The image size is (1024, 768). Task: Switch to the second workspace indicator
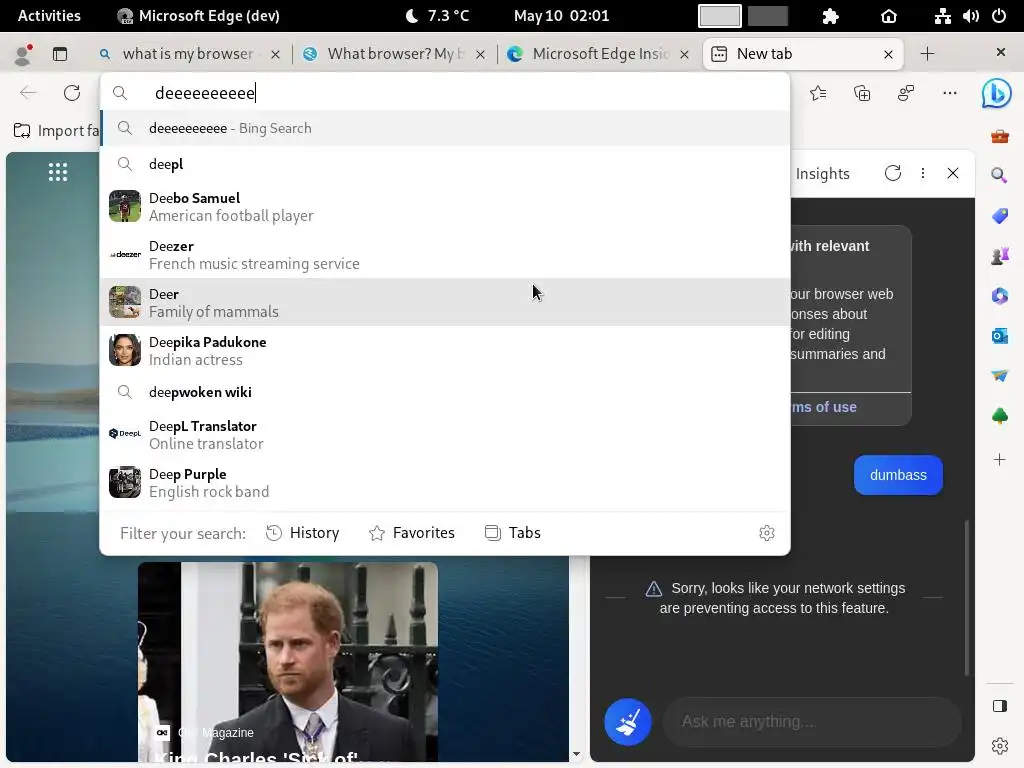click(x=767, y=16)
